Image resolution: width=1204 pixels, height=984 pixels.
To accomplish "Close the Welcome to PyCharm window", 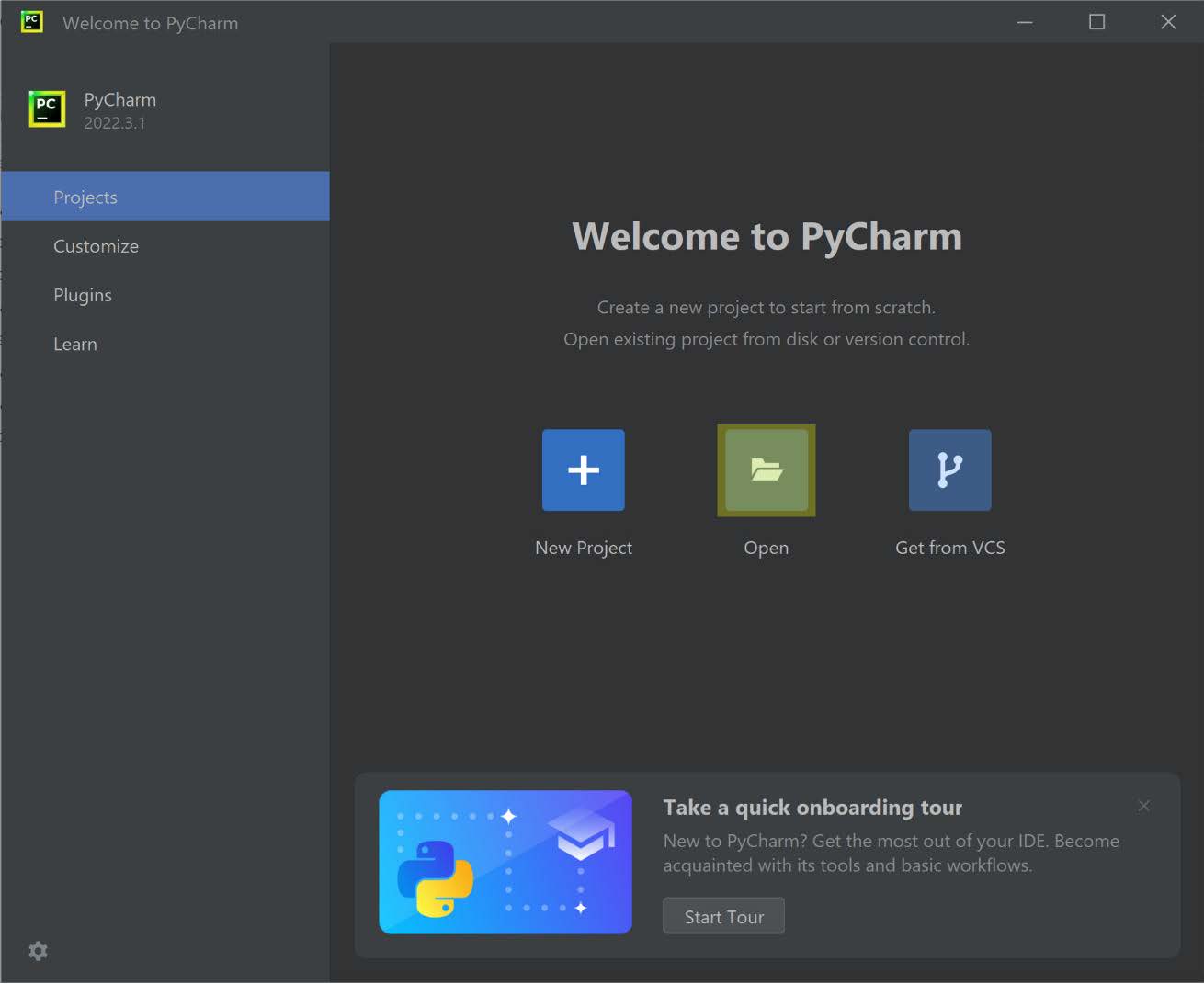I will coord(1168,22).
